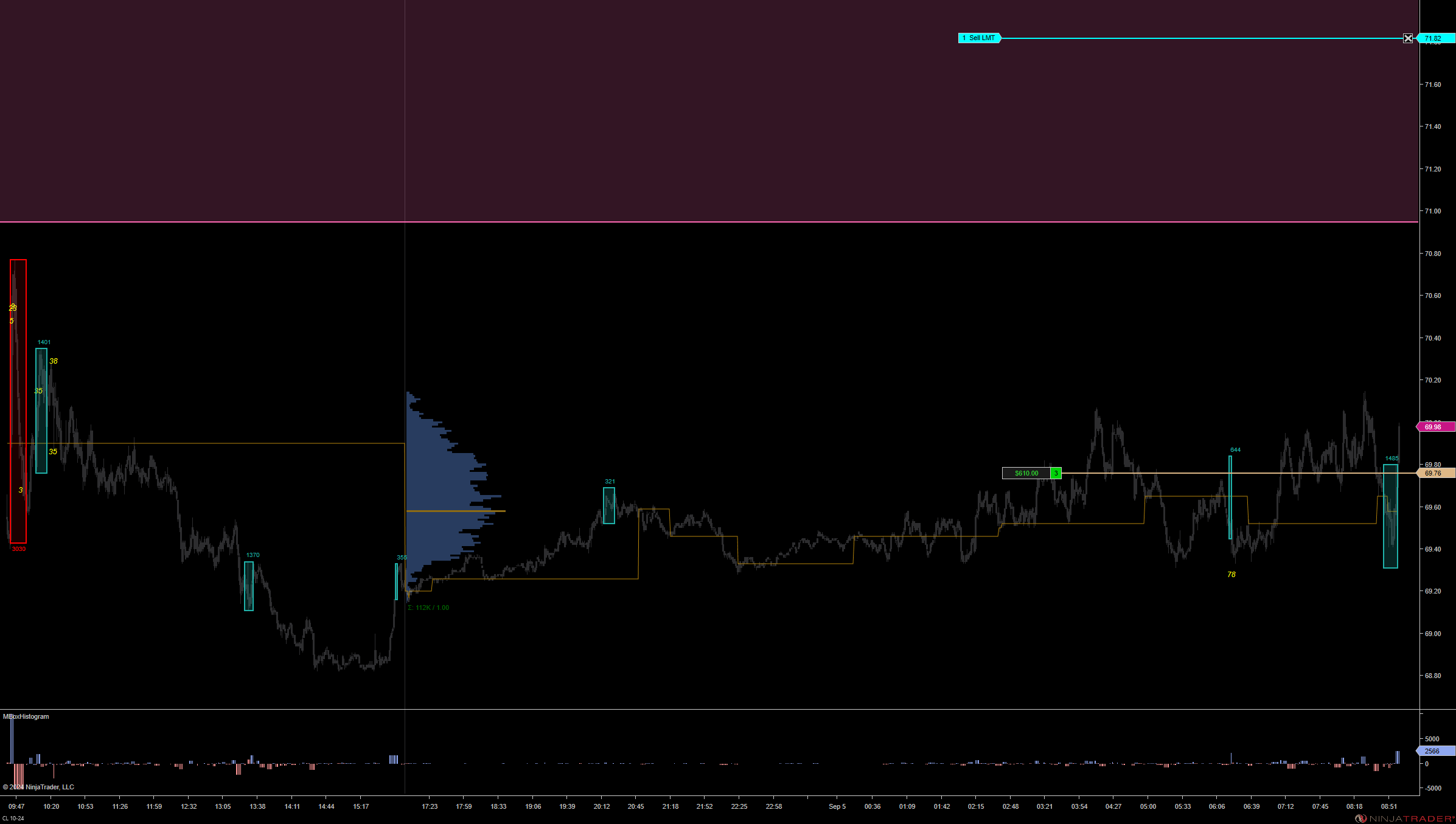The width and height of the screenshot is (1456, 824).
Task: Select the teal box labeled 321
Action: (x=609, y=505)
